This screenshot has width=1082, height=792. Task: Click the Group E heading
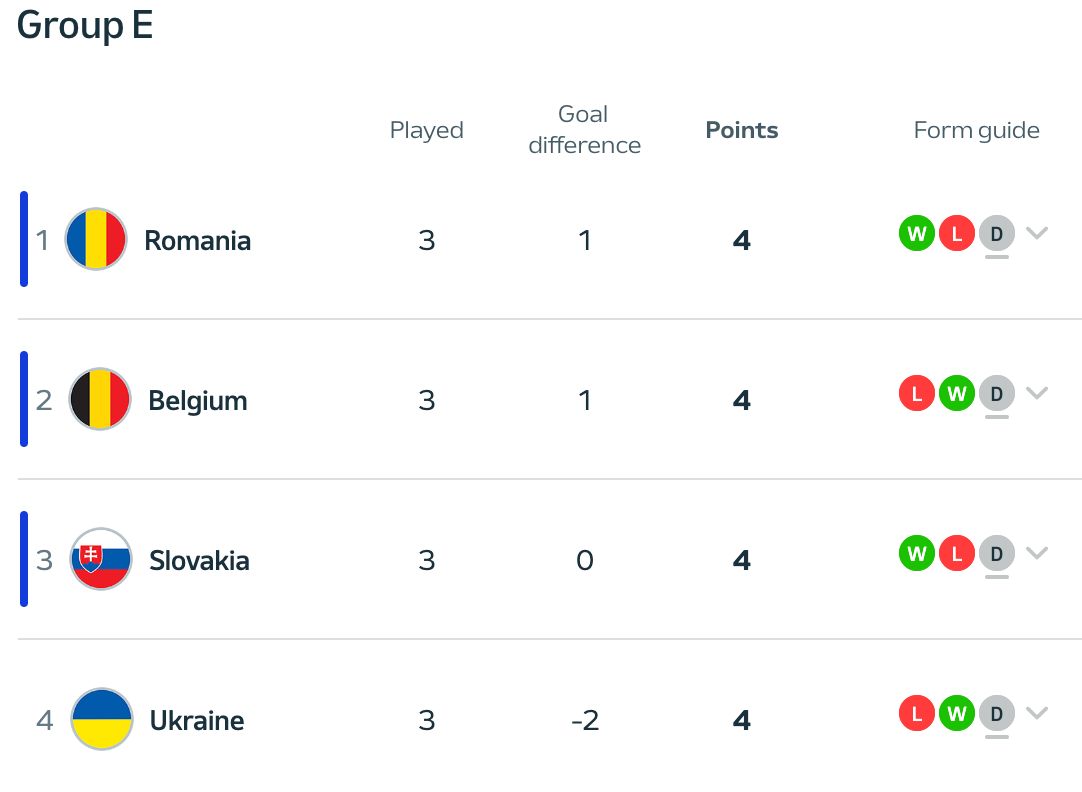[85, 25]
